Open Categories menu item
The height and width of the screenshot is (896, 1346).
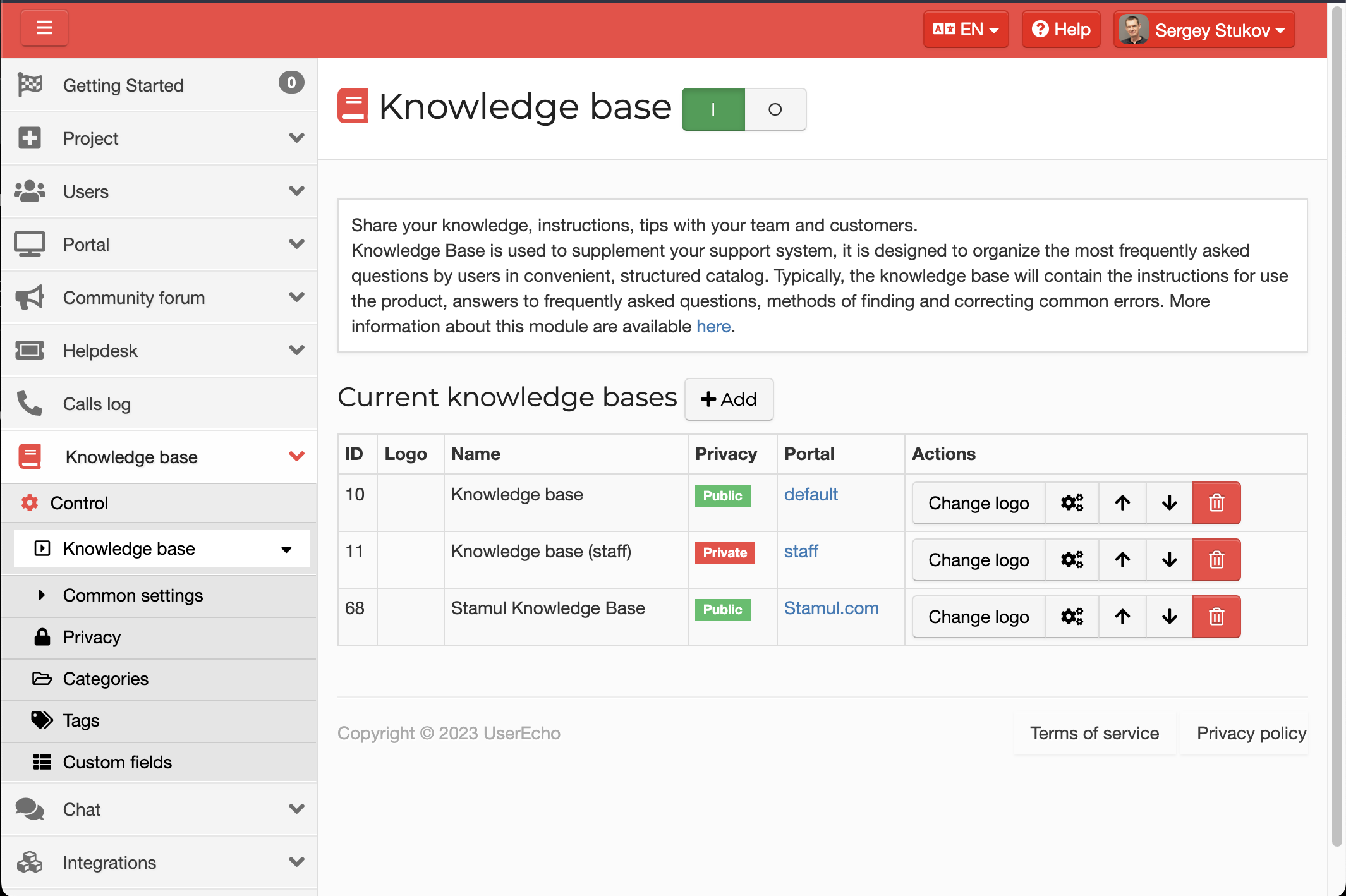tap(159, 679)
